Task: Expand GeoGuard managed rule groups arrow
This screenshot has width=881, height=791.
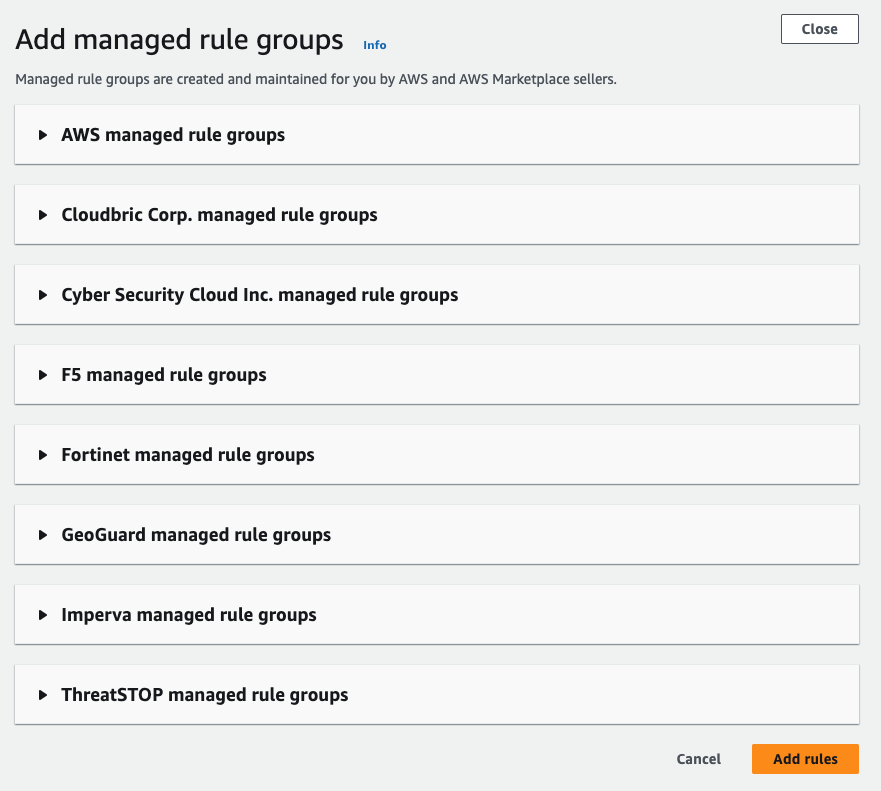Action: pyautogui.click(x=43, y=535)
